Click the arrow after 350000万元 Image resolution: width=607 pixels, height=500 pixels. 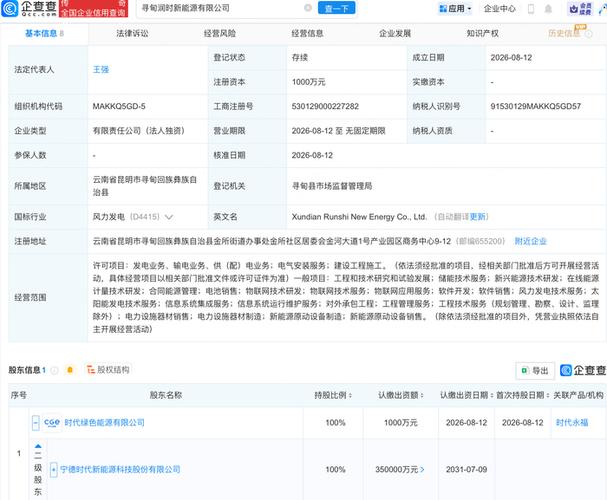click(x=422, y=470)
